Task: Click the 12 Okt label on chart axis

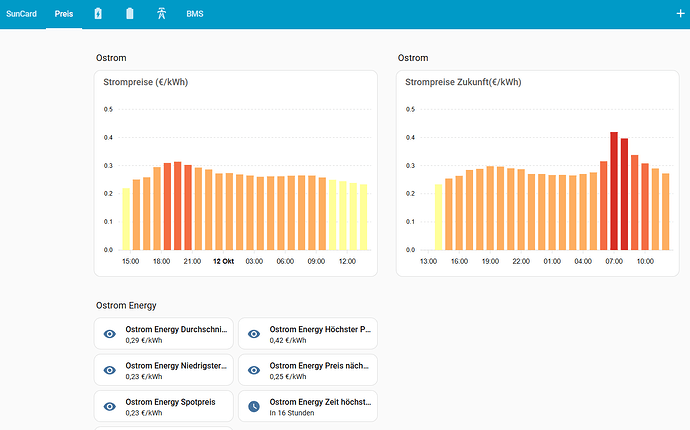Action: click(223, 260)
